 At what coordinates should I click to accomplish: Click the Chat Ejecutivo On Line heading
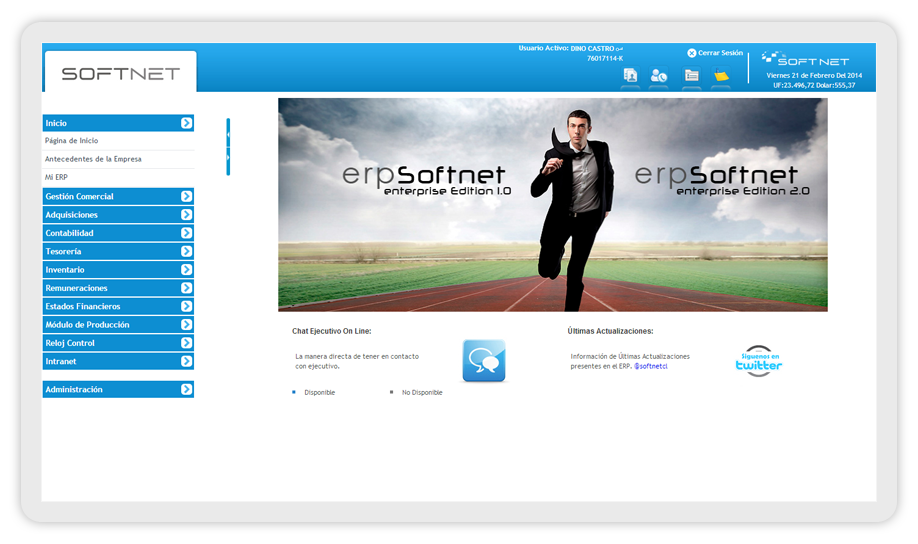[x=331, y=331]
